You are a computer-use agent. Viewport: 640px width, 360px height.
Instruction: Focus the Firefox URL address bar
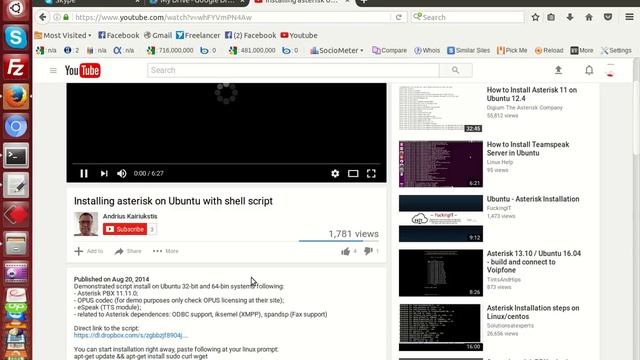(x=231, y=17)
